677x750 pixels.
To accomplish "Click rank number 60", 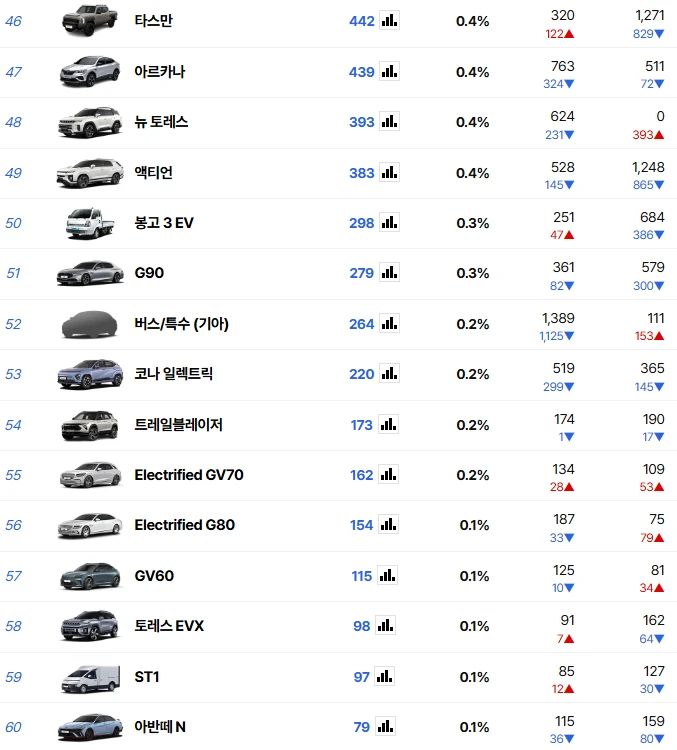I will pos(13,727).
